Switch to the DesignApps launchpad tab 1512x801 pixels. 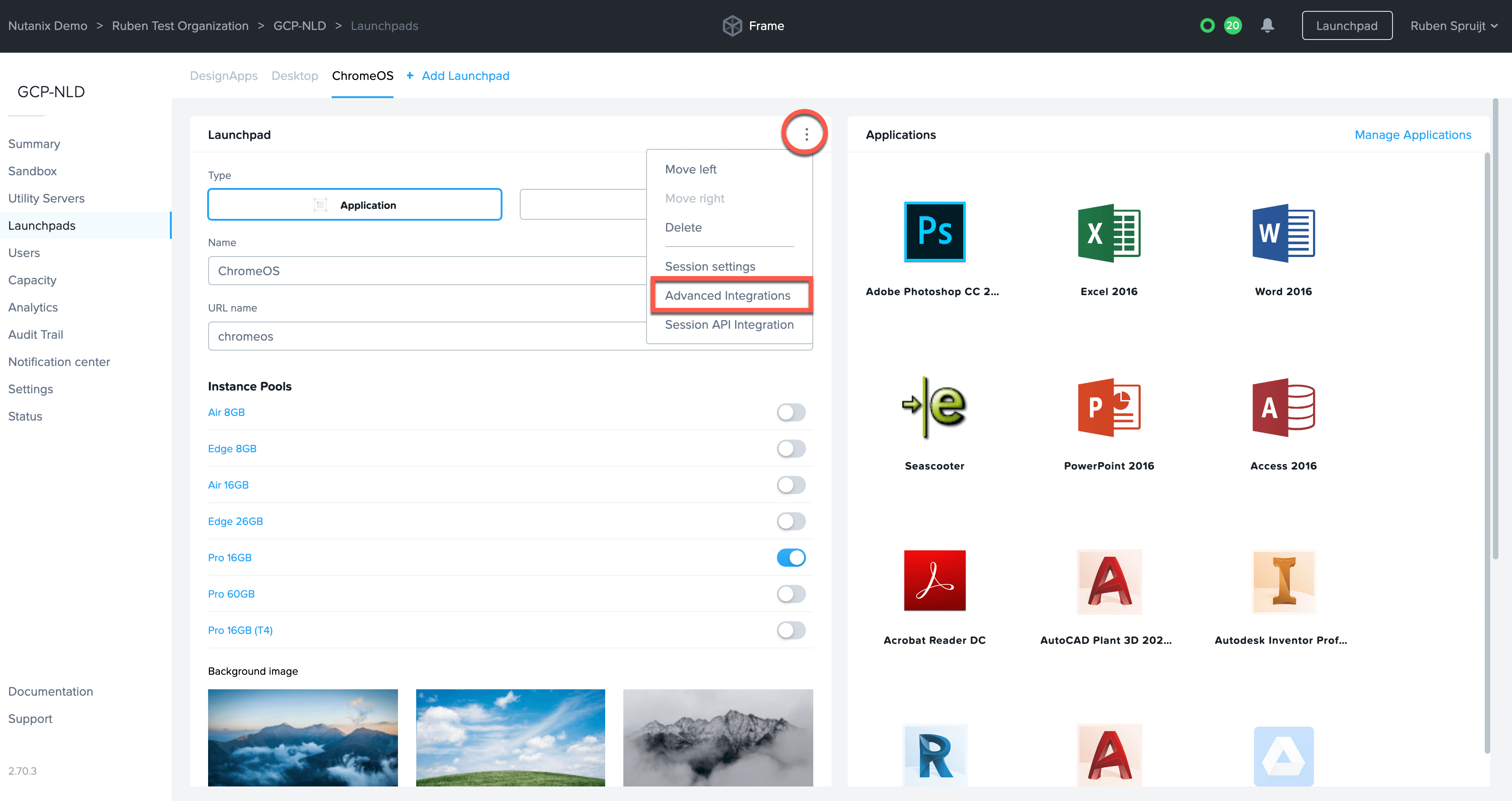point(224,76)
